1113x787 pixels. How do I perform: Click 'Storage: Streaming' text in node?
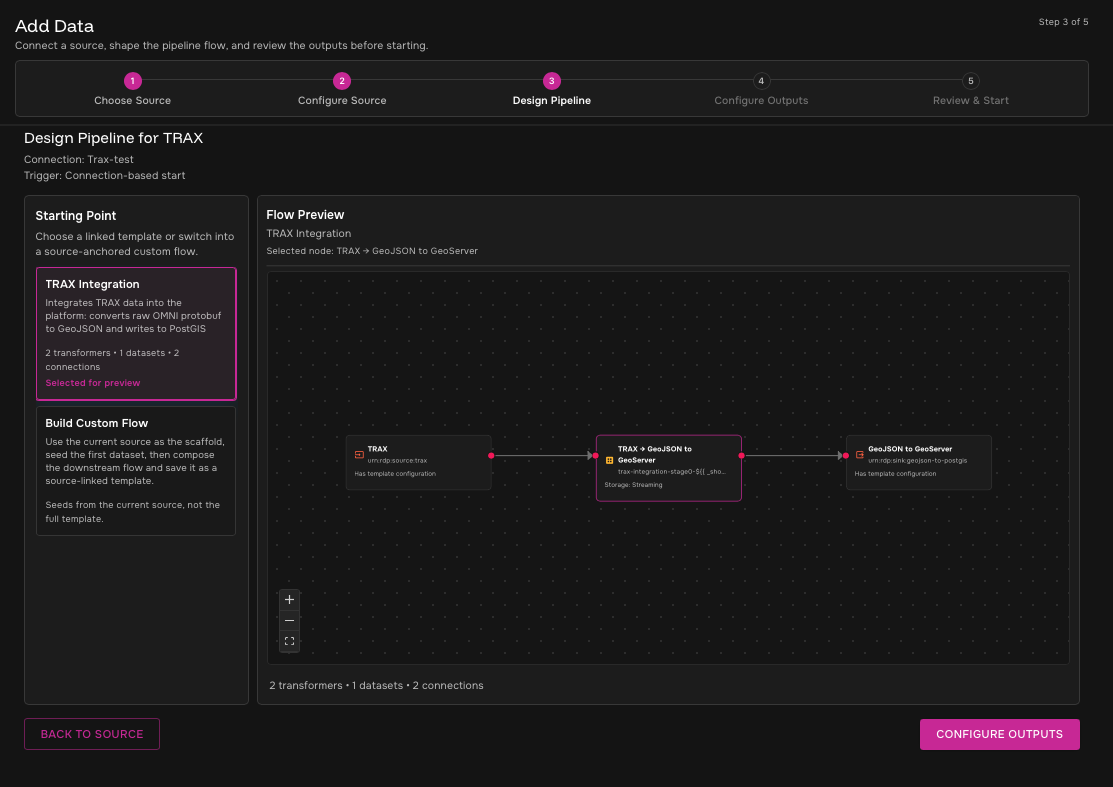(x=633, y=485)
